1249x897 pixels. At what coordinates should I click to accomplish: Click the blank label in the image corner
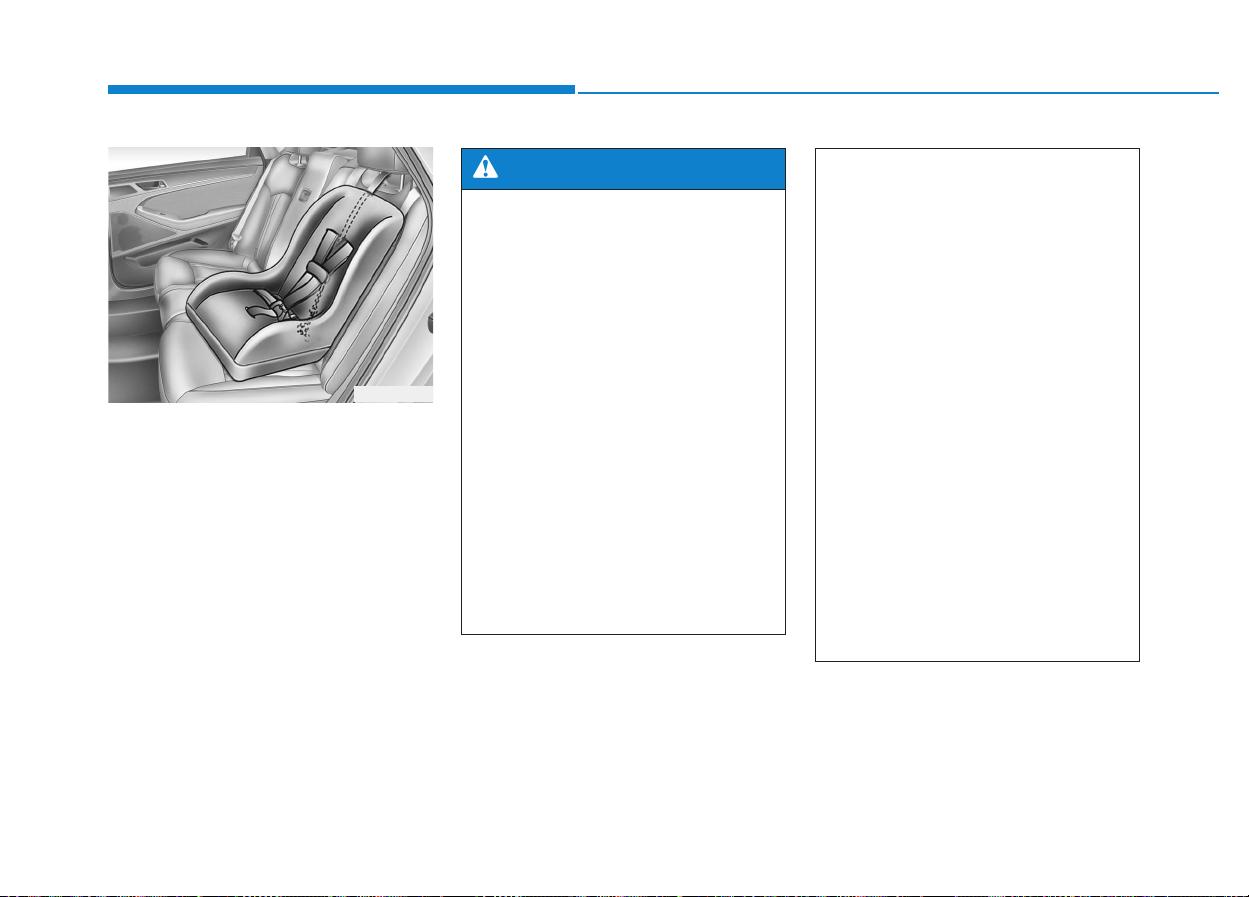click(x=393, y=394)
